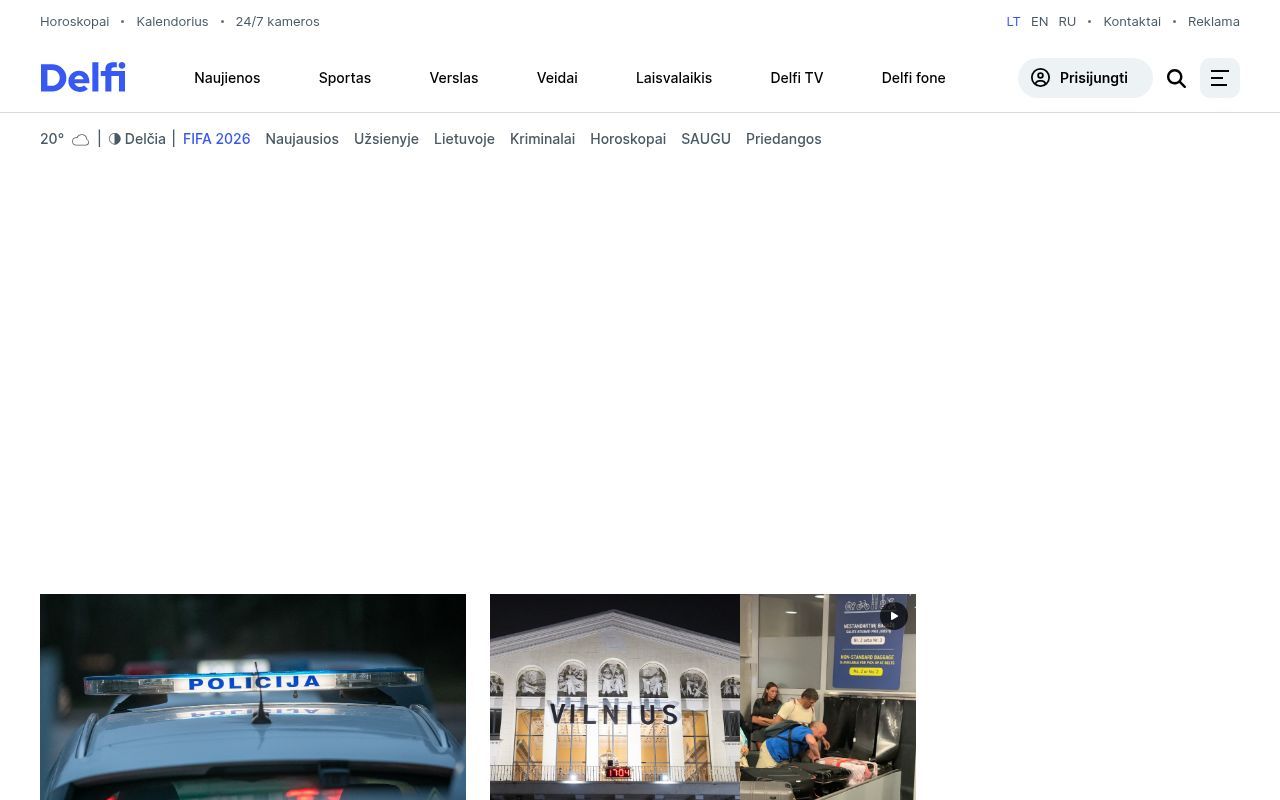
Task: Open the Veidai menu item
Action: tap(557, 78)
